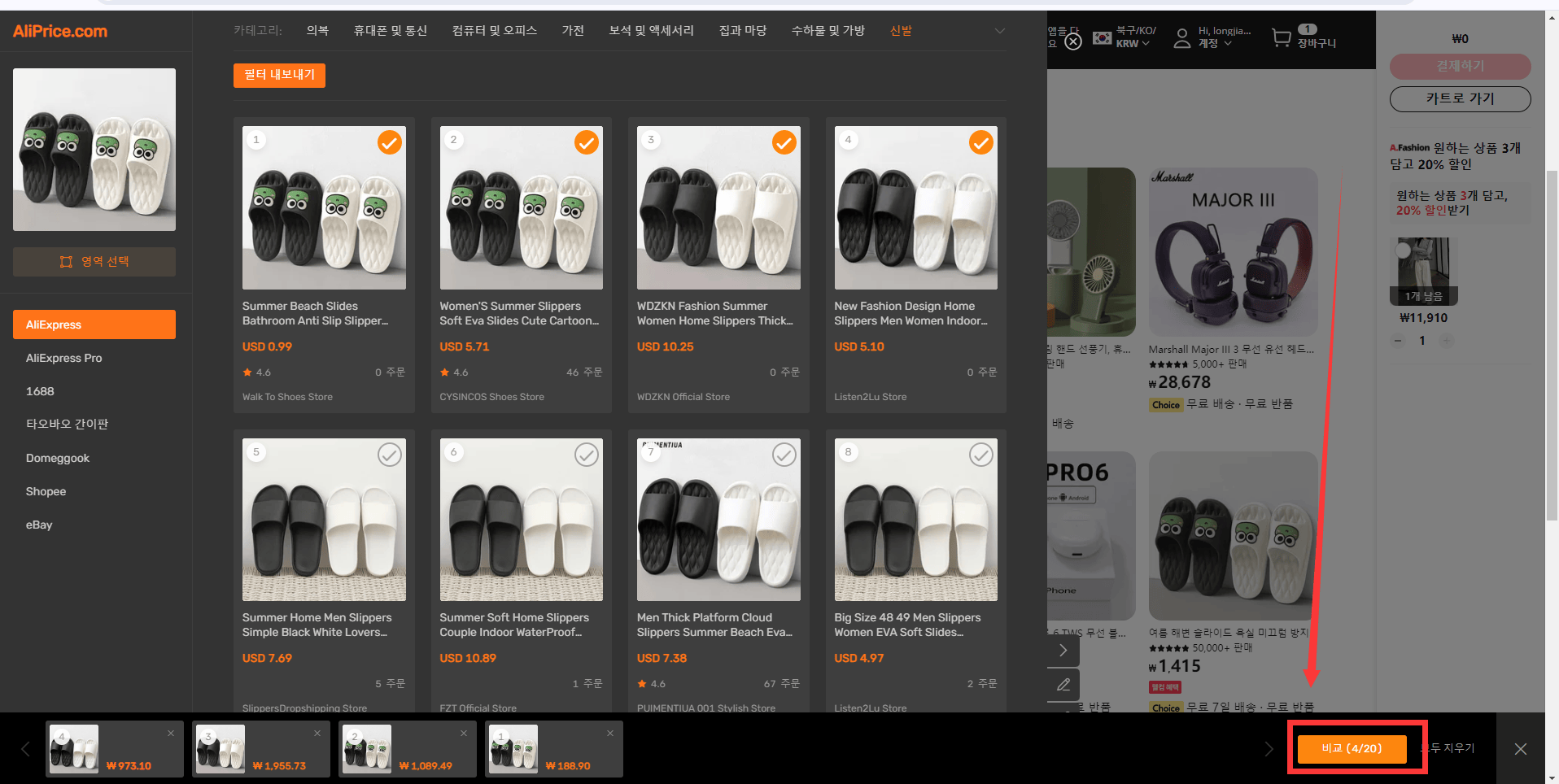Remove the ₩973.10 item from compare bar
The image size is (1559, 784).
[171, 734]
